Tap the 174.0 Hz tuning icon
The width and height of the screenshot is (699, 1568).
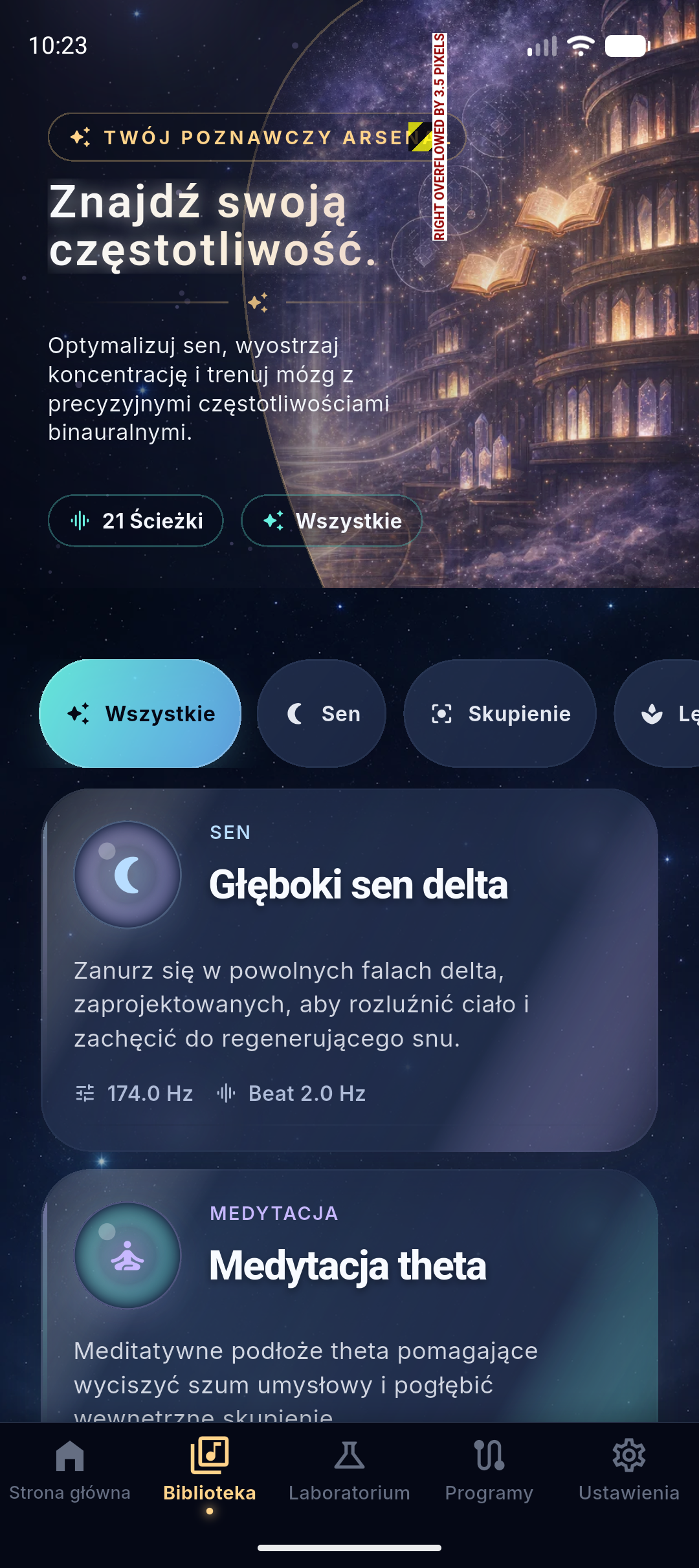click(x=85, y=1093)
